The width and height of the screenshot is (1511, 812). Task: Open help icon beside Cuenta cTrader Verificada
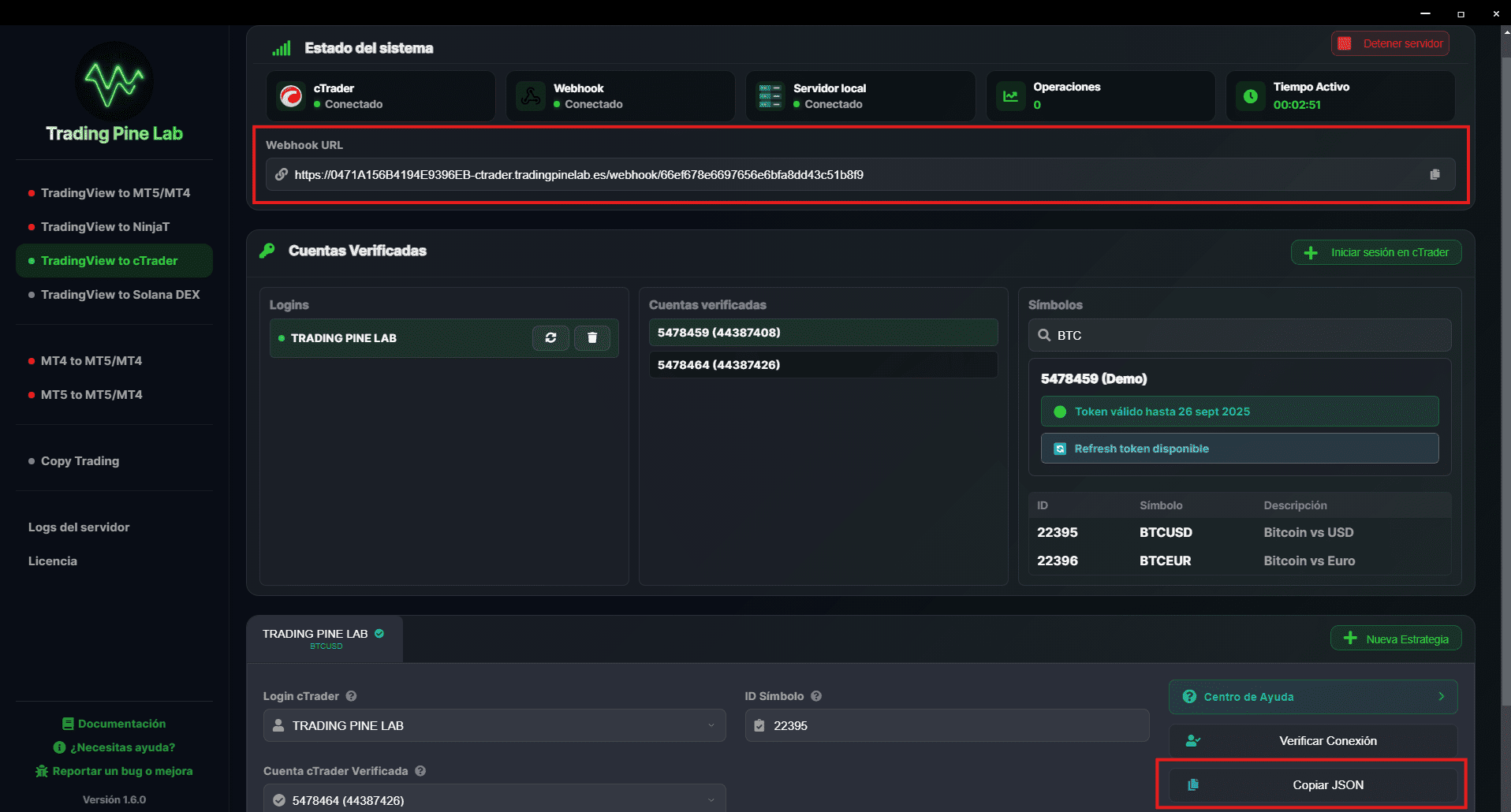click(x=420, y=771)
